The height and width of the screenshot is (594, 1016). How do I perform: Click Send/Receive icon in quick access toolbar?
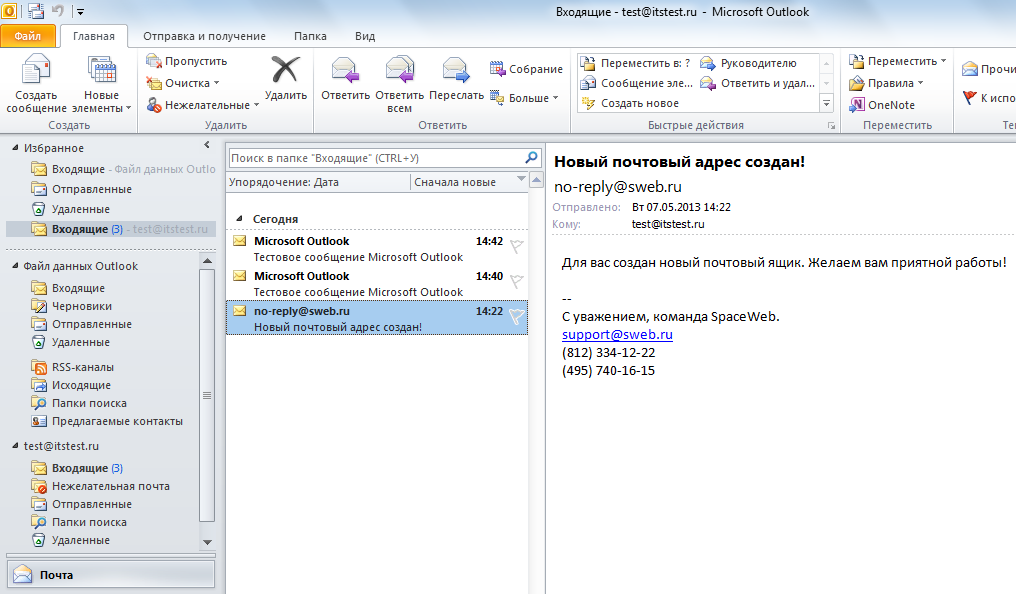coord(36,11)
